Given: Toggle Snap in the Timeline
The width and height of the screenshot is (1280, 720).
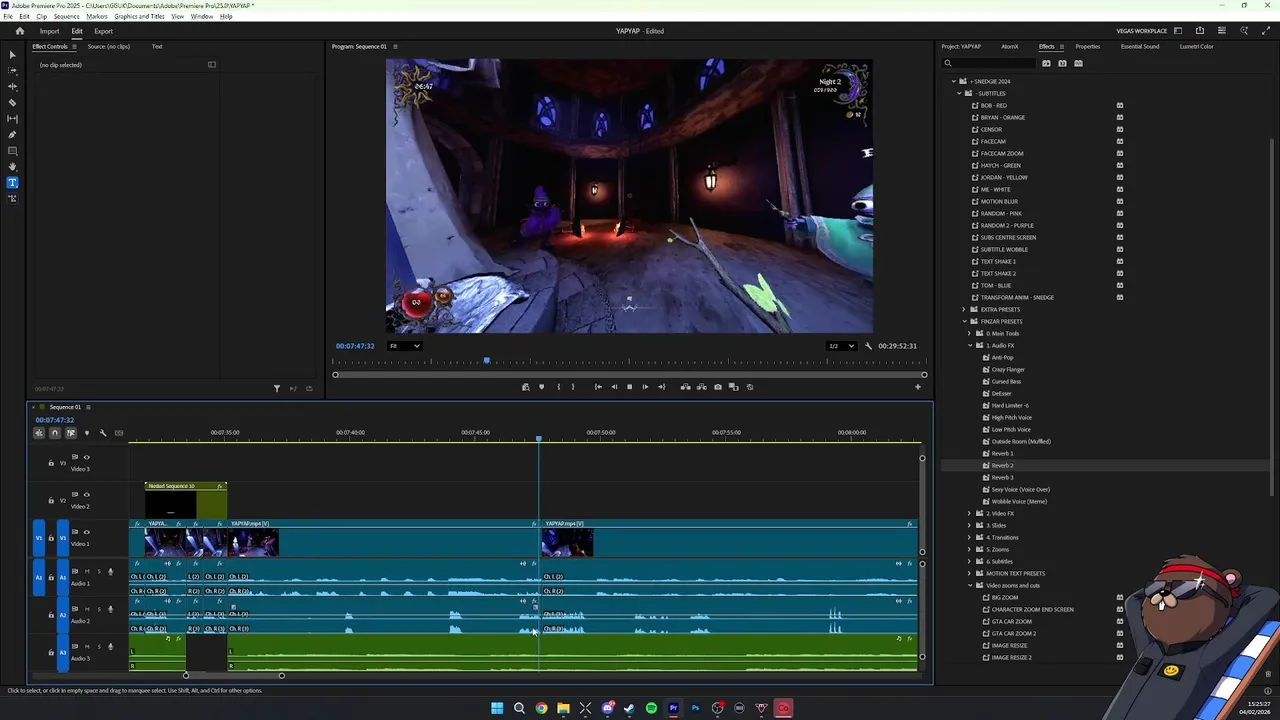Looking at the screenshot, I should click(x=55, y=433).
